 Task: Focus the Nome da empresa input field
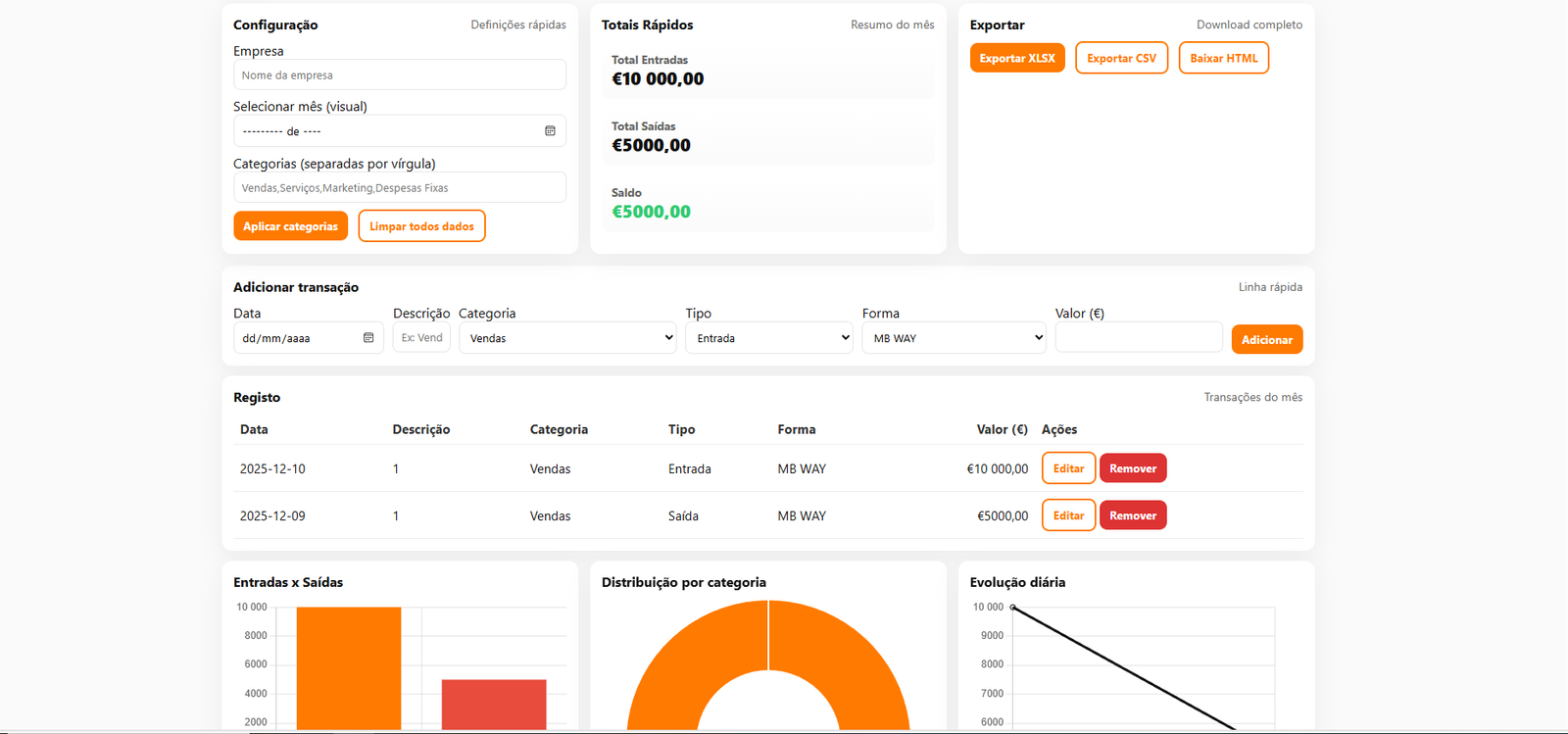point(399,75)
